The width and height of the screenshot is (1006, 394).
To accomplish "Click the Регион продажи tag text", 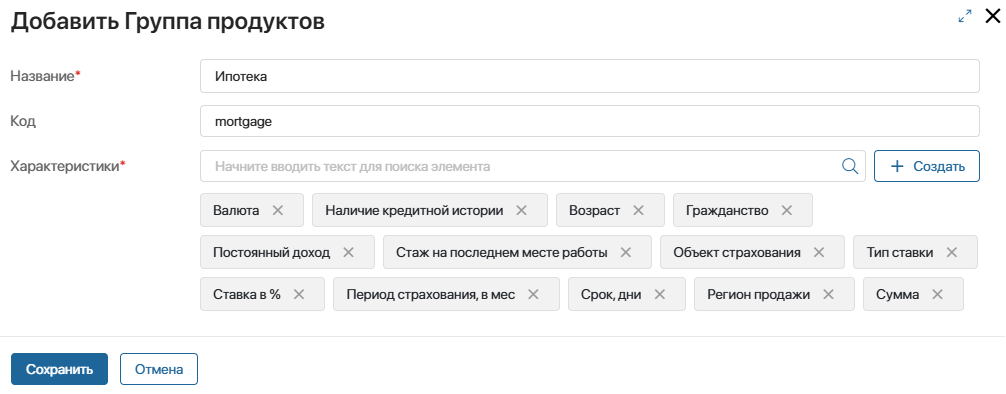I will pos(758,295).
